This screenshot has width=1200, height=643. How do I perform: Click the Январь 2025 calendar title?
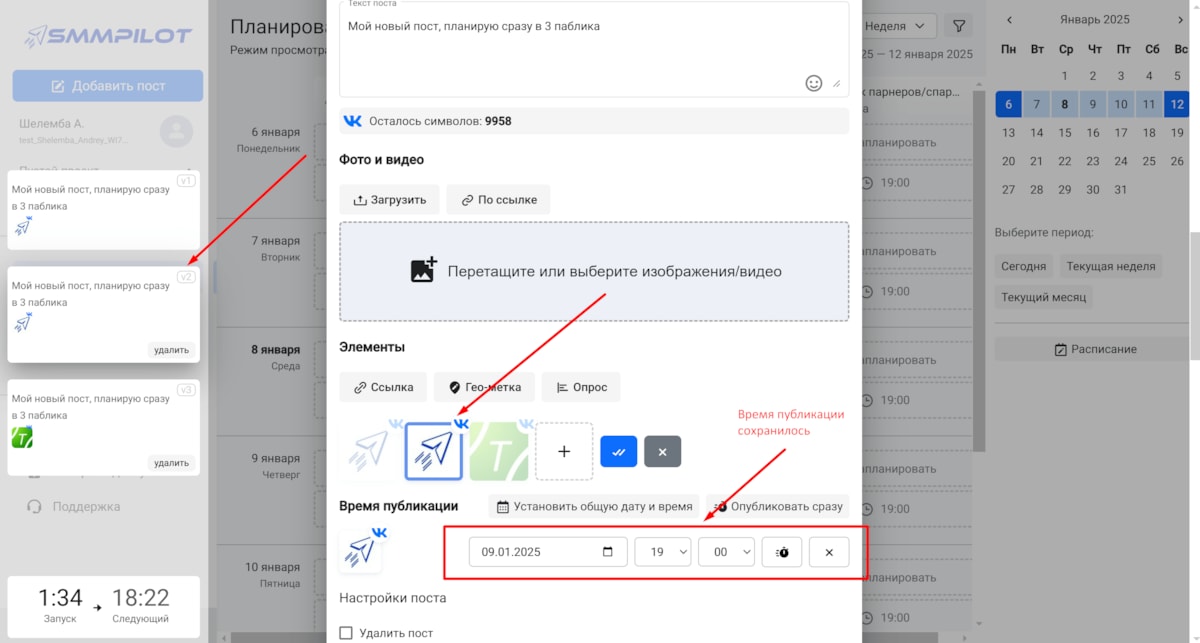coord(1095,20)
